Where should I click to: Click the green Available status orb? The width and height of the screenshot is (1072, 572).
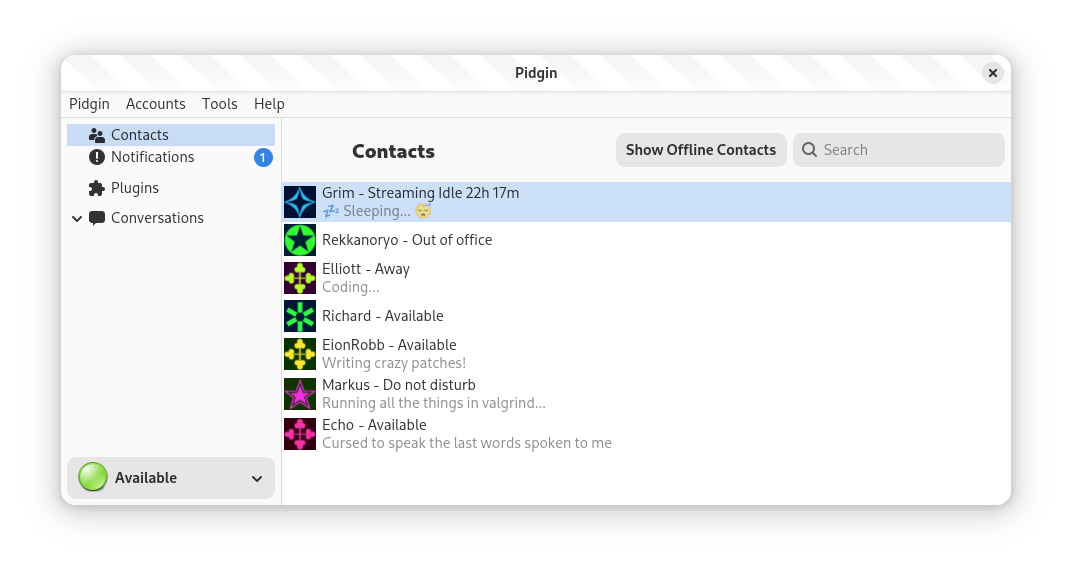[93, 478]
